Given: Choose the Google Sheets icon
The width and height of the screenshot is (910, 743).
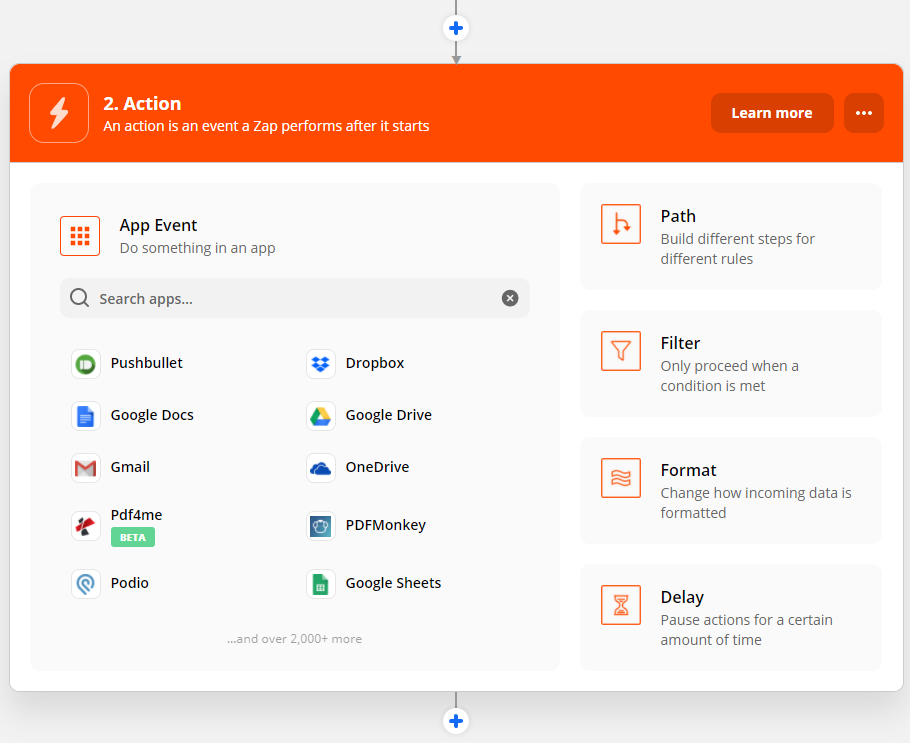Looking at the screenshot, I should click(320, 583).
